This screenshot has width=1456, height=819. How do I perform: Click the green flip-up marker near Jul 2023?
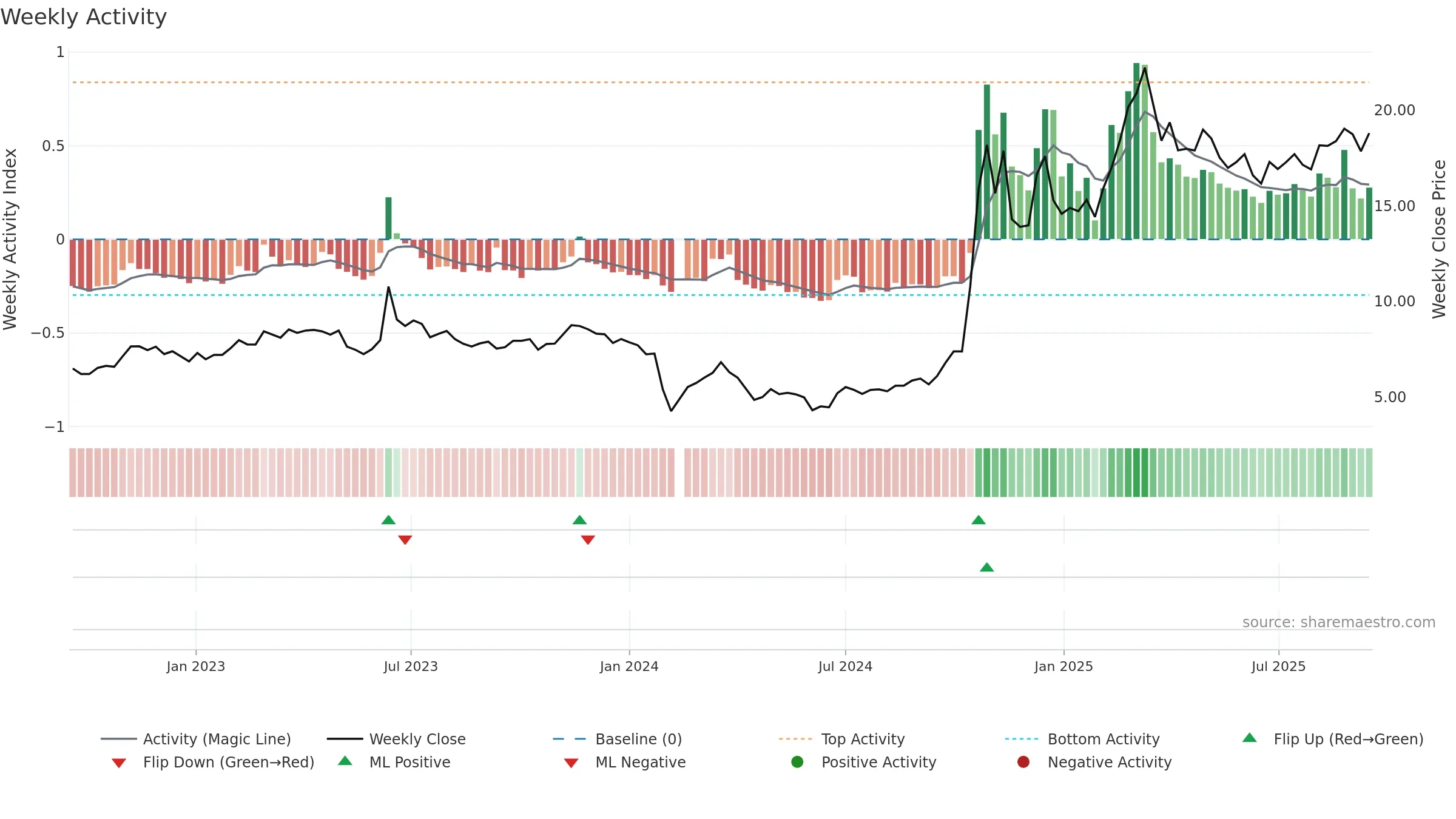[388, 520]
